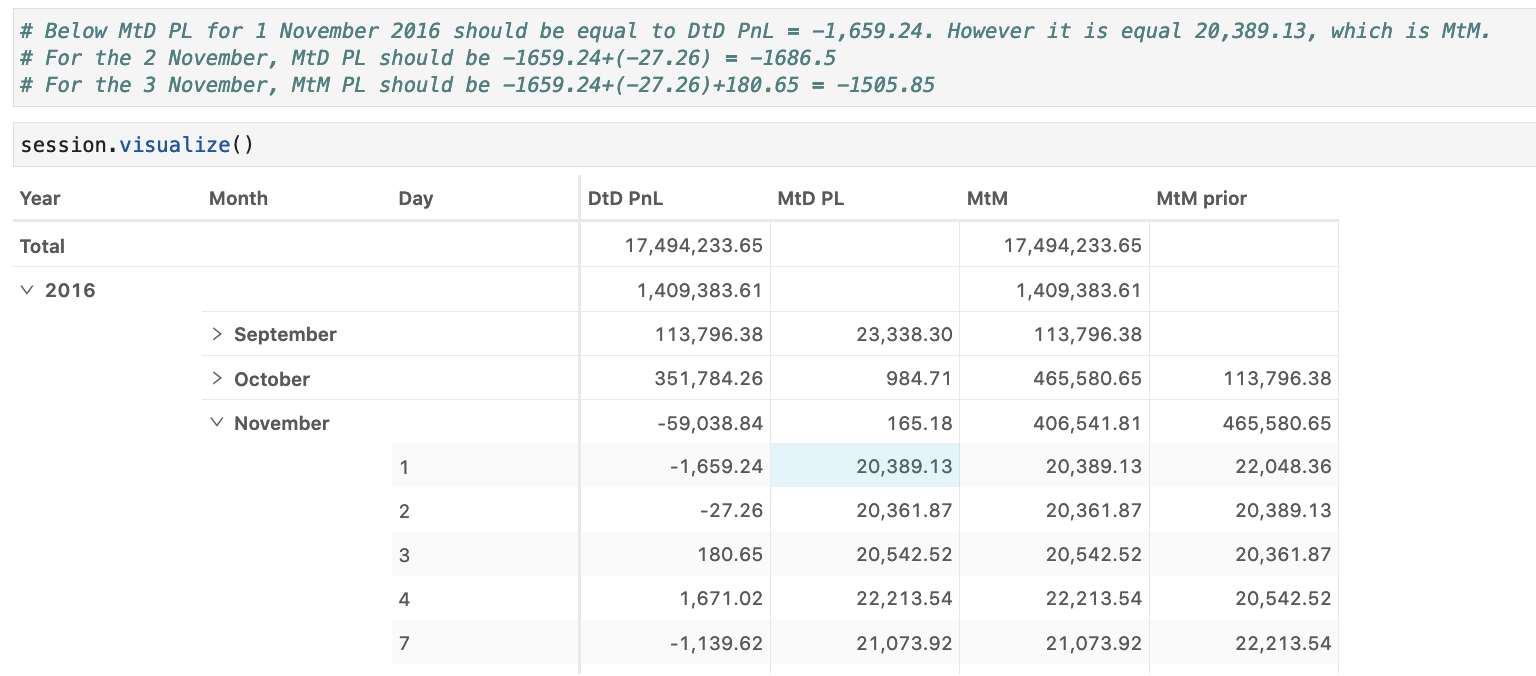The width and height of the screenshot is (1536, 676).
Task: Select the Month column header
Action: pos(238,198)
